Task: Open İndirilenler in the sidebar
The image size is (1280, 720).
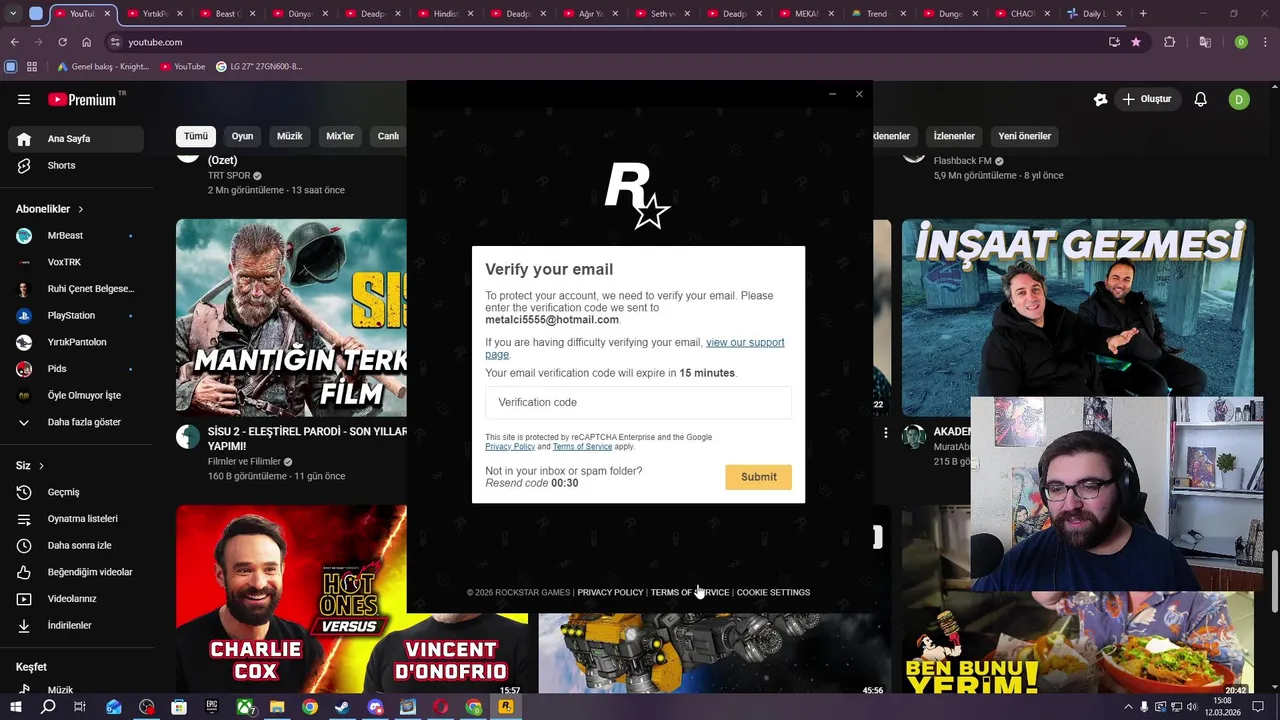Action: [75, 625]
